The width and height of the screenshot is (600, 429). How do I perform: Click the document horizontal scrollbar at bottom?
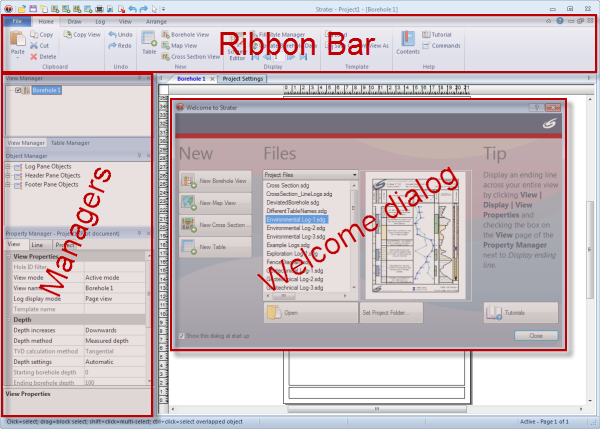coord(377,409)
